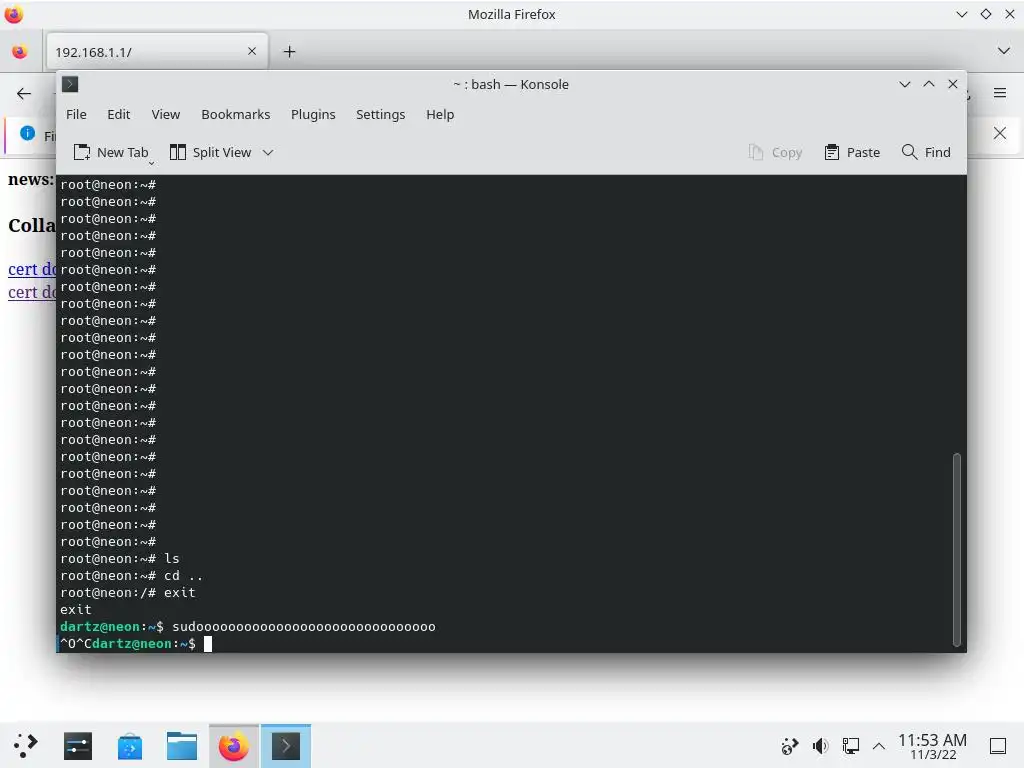
Task: Open Dolphin file manager from taskbar
Action: [x=182, y=746]
